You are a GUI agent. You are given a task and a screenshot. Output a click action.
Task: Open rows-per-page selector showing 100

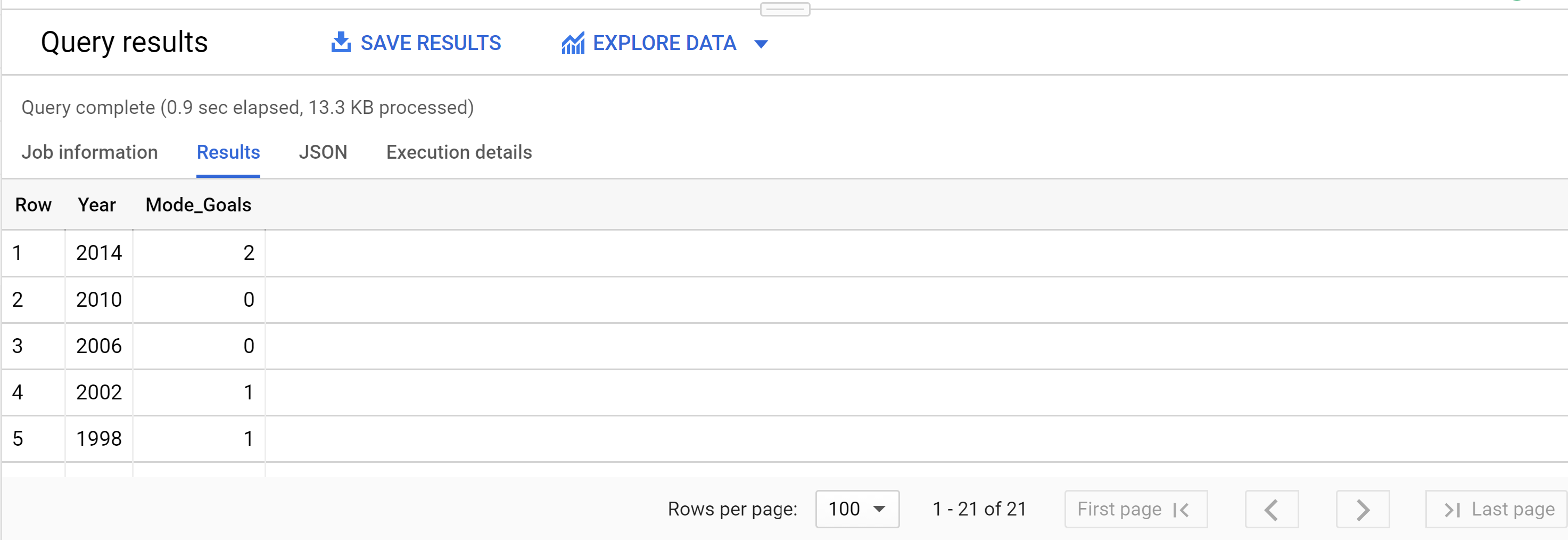tap(857, 509)
